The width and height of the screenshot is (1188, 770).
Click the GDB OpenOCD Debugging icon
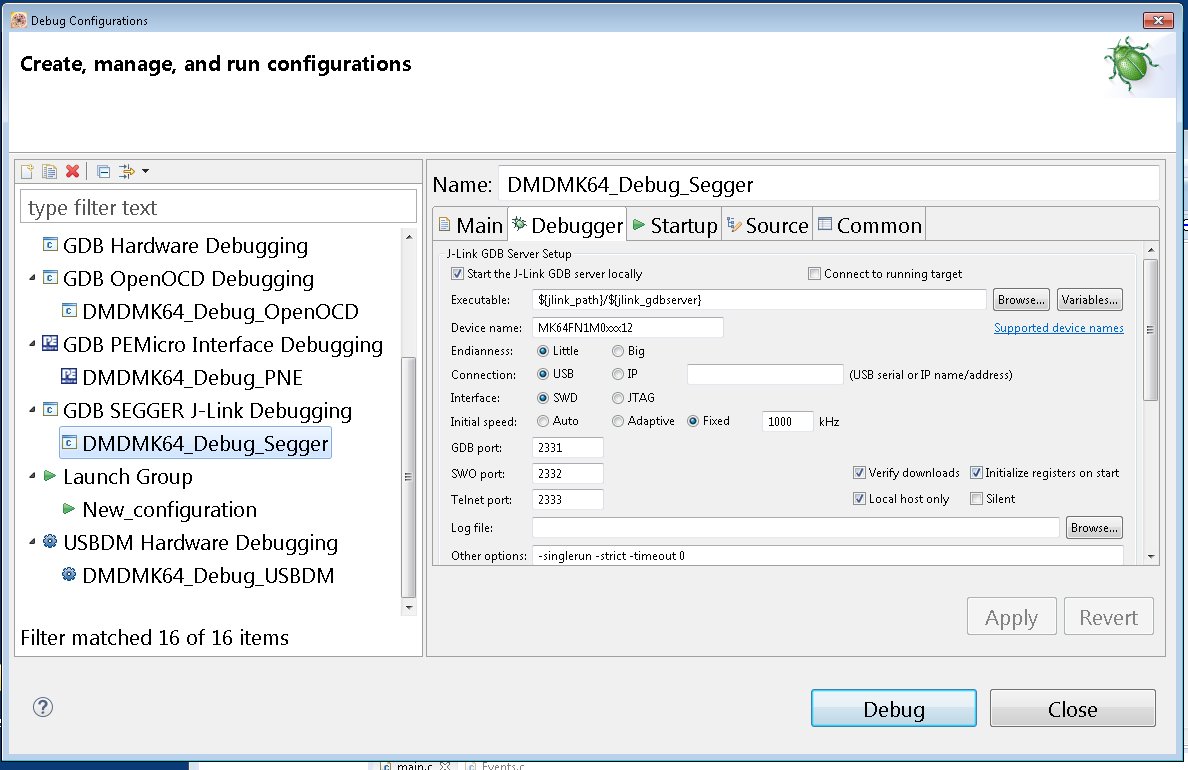click(50, 277)
